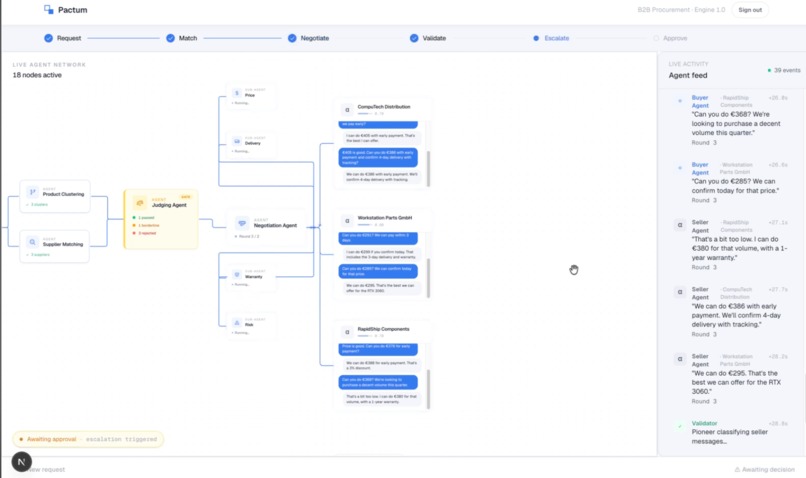Click the Request step checkmark icon
Image resolution: width=806 pixels, height=478 pixels.
click(48, 38)
